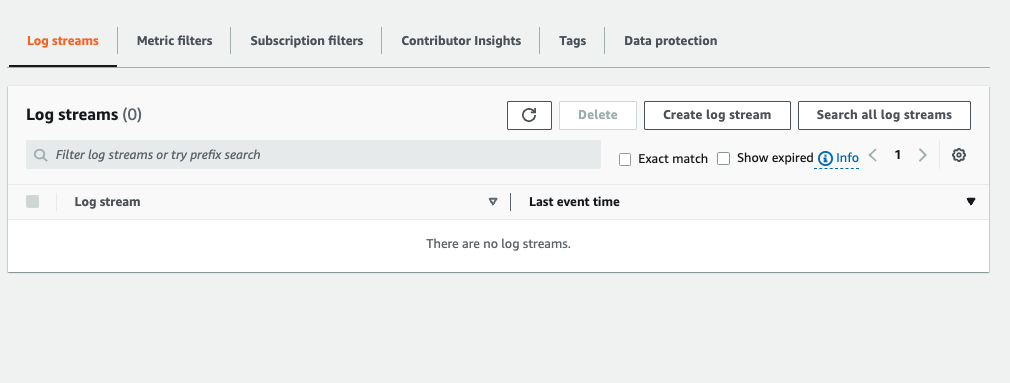Click the Create log stream button
The image size is (1010, 383).
717,115
